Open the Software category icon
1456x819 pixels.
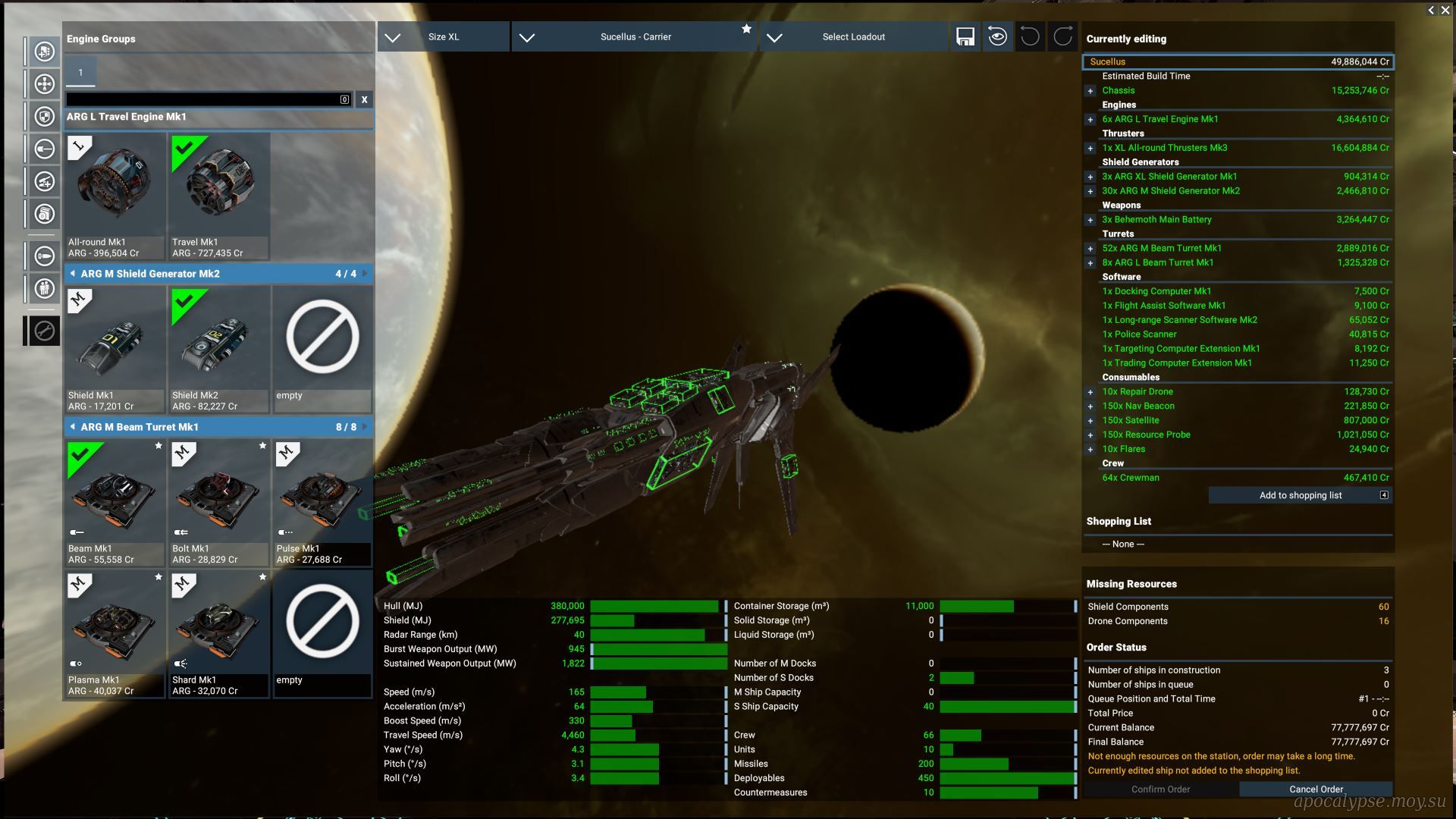pyautogui.click(x=45, y=215)
